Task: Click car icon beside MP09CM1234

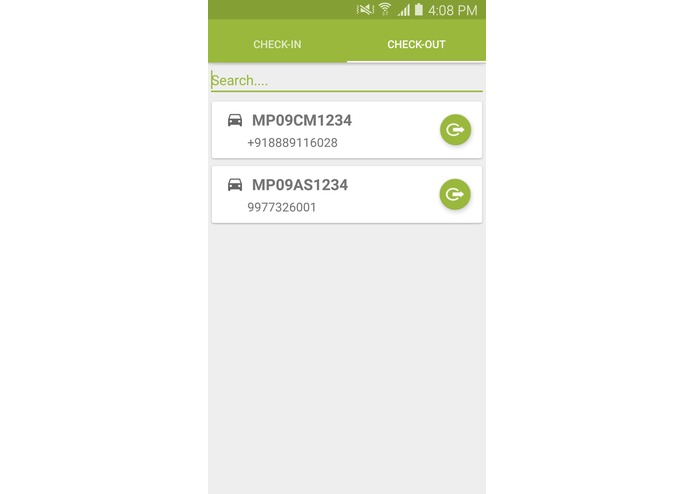Action: 235,120
